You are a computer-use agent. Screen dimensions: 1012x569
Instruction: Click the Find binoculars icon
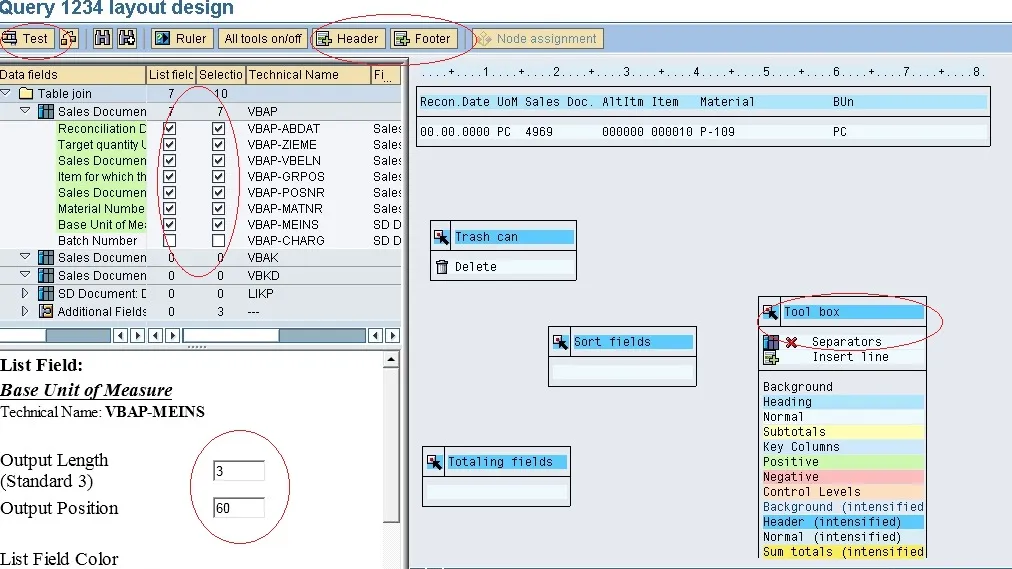click(x=102, y=39)
